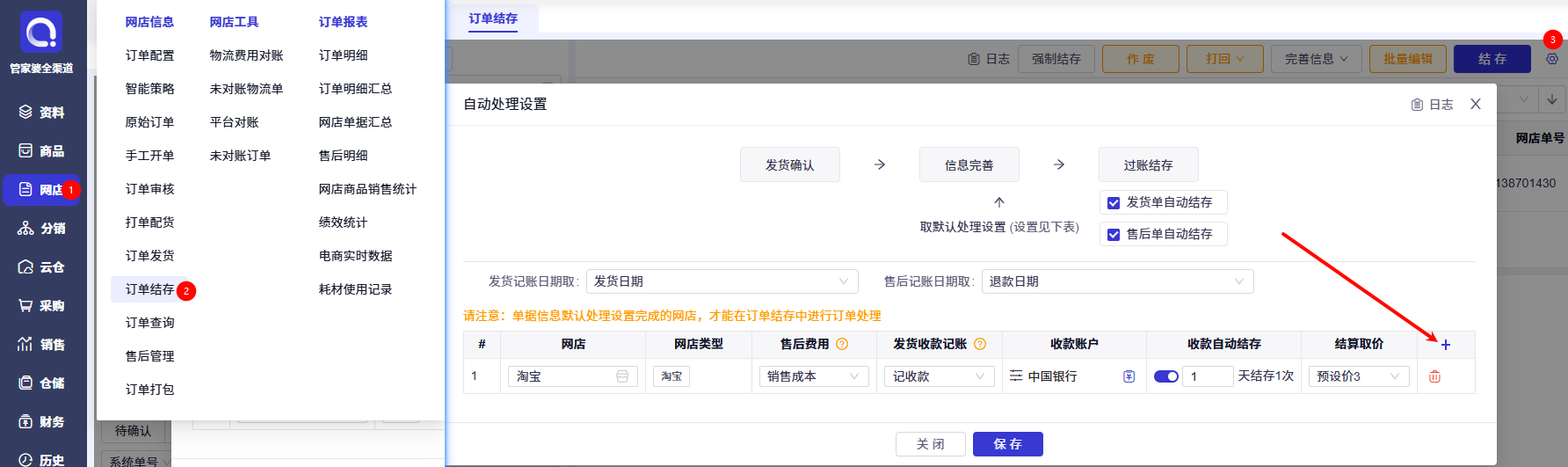Viewport: 1568px width, 467px height.
Task: Open the 资料 sidebar section
Action: [x=41, y=113]
